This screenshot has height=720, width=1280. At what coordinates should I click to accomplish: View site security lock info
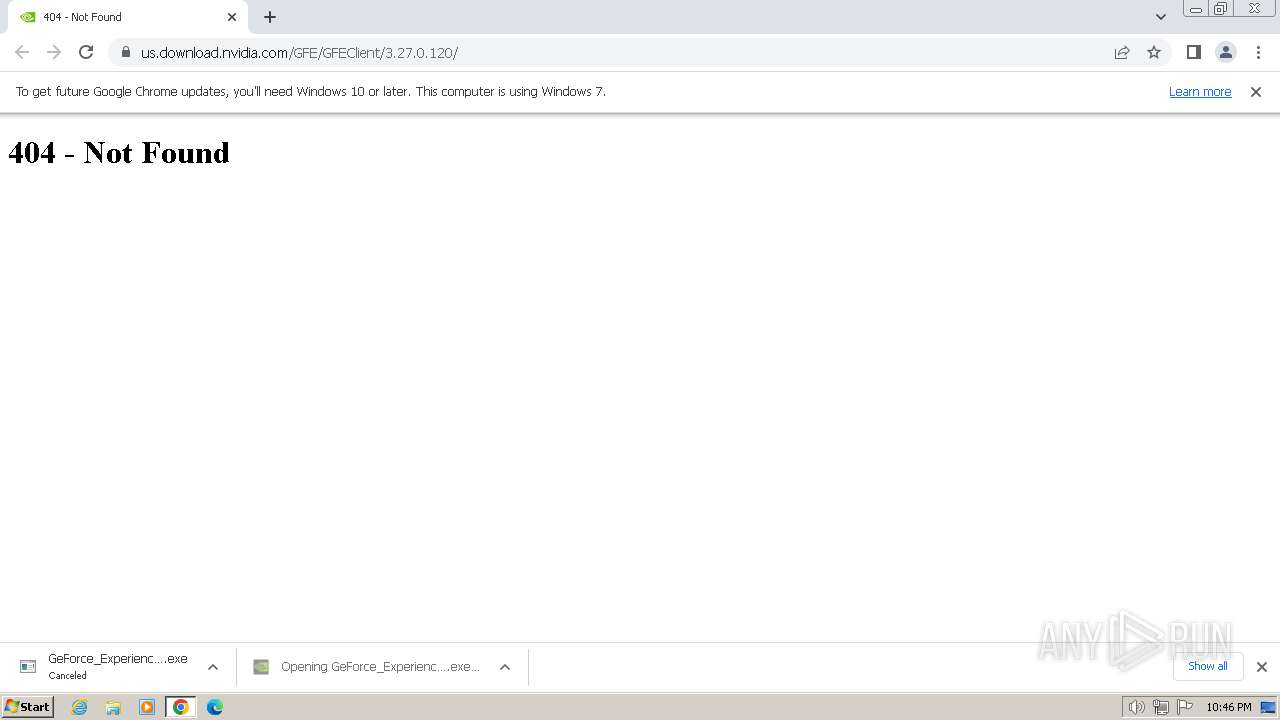click(x=125, y=52)
